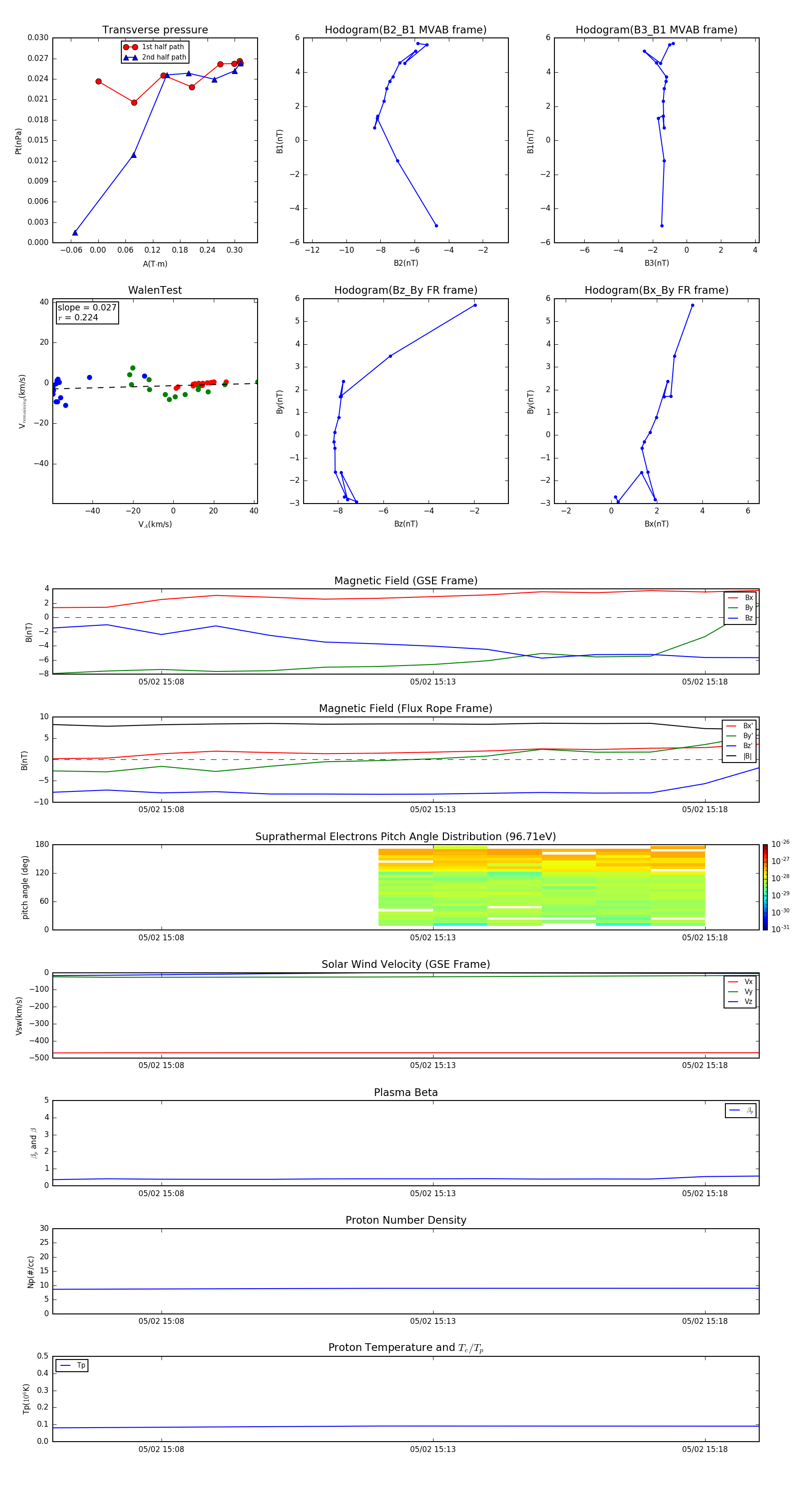
Task: Click the 'Bz(nT)' axis label
Action: (x=406, y=524)
